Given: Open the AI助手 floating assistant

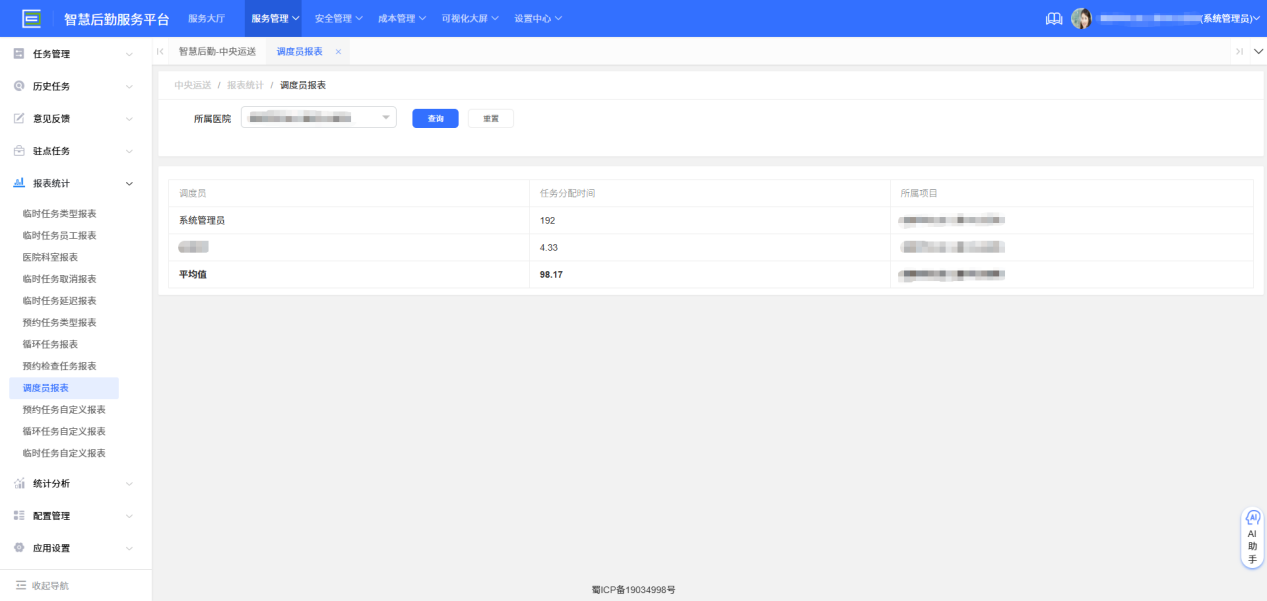Looking at the screenshot, I should tap(1252, 538).
